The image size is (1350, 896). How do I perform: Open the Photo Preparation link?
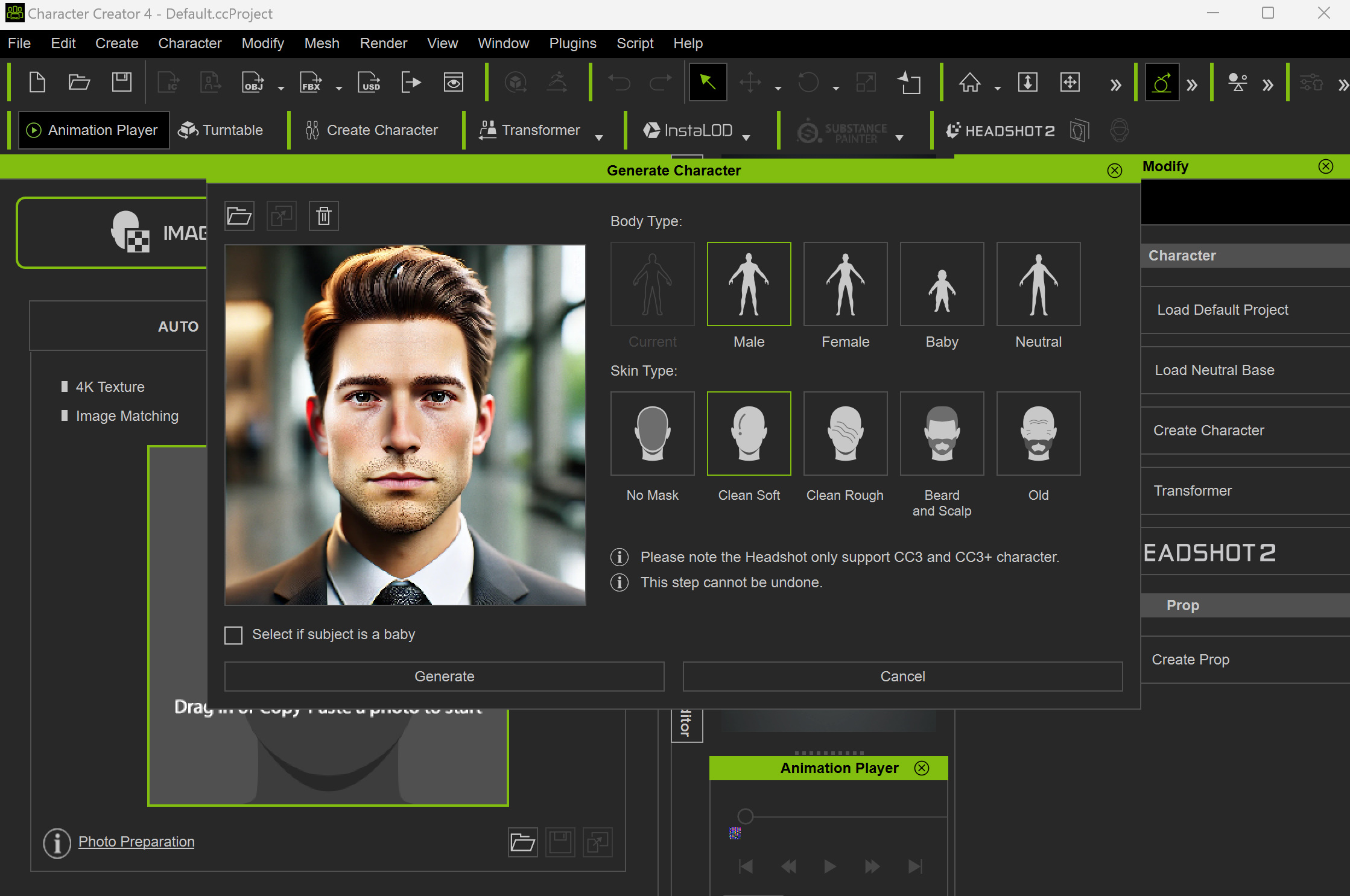coord(136,841)
